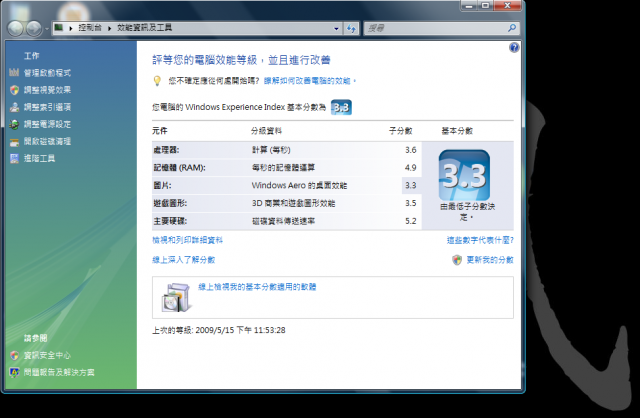
Task: Select the 控制台 breadcrumb
Action: coord(90,28)
